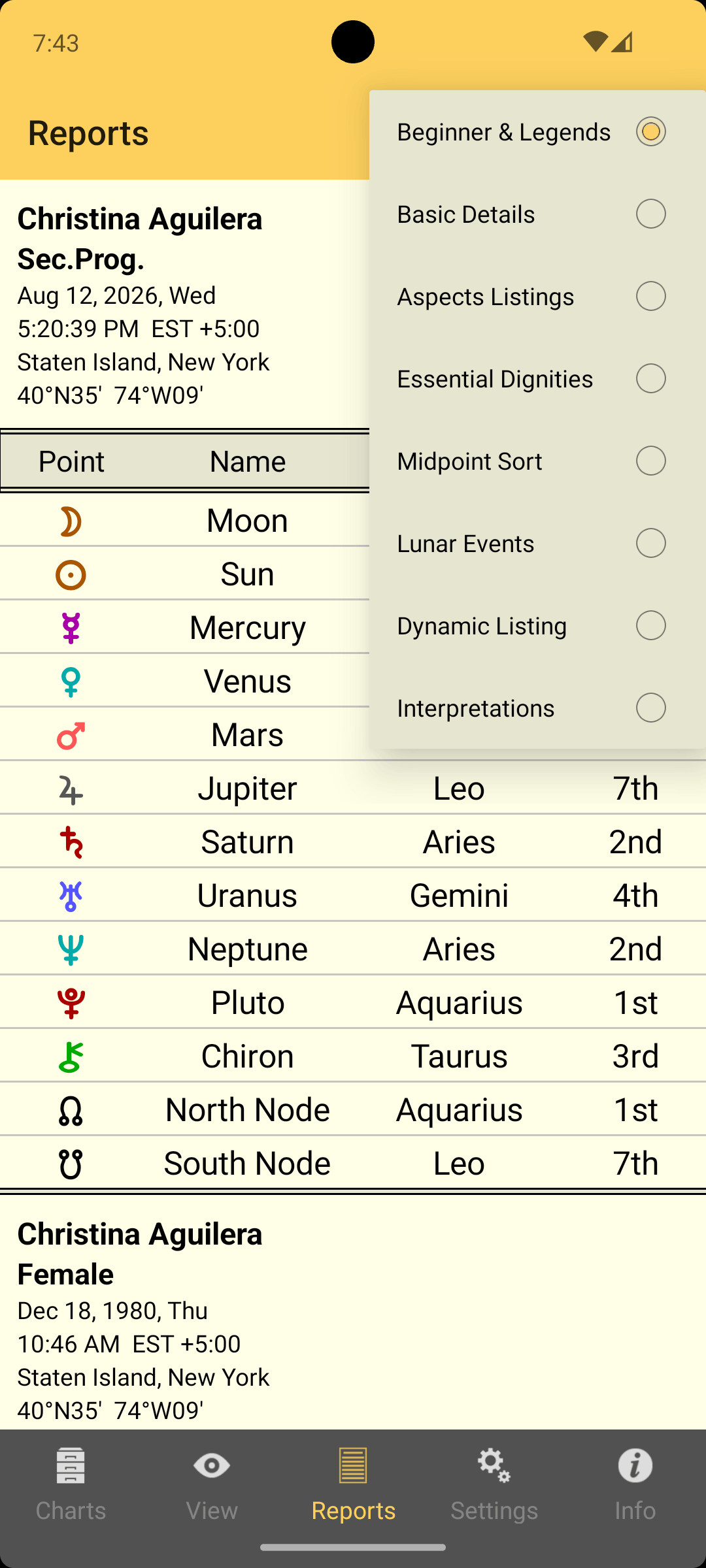Image resolution: width=706 pixels, height=1568 pixels.
Task: Open the Info icon tab
Action: pos(635,1465)
